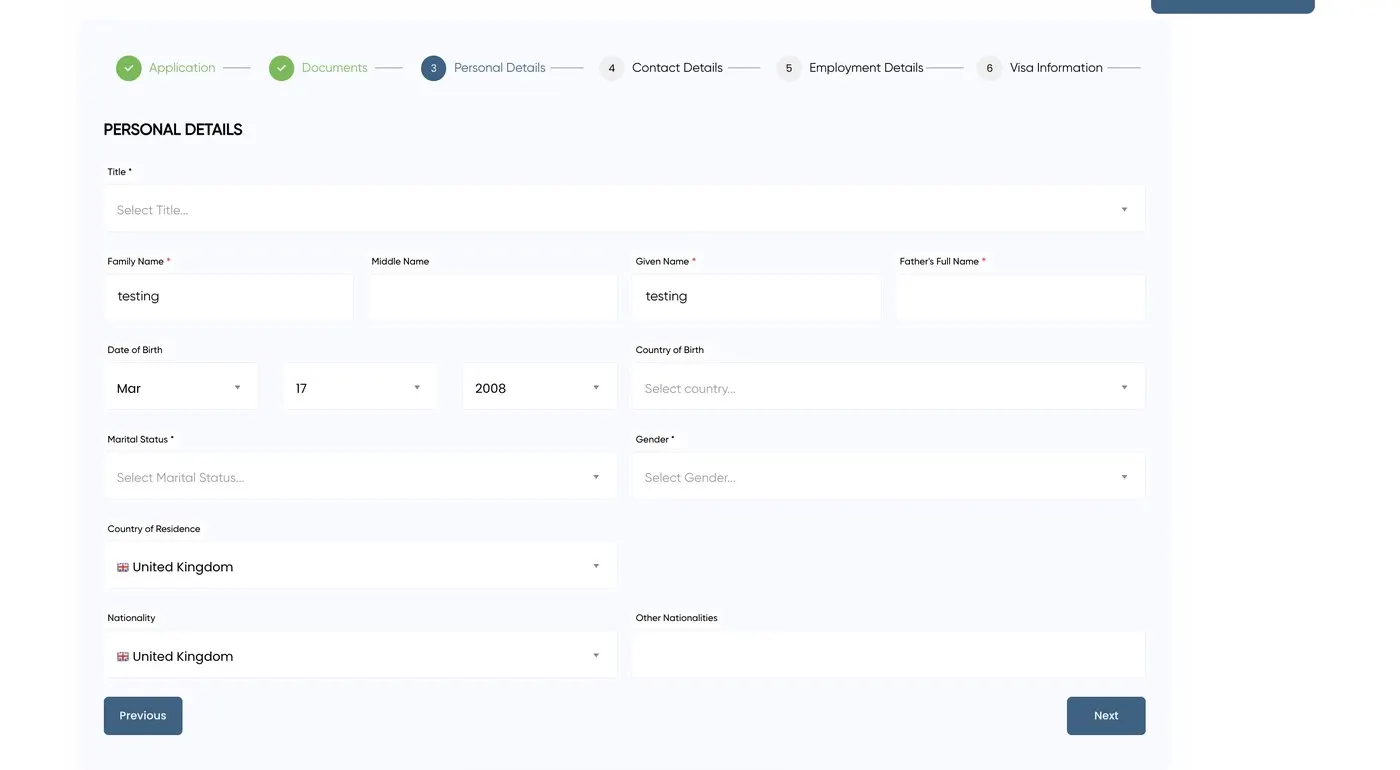Expand the Nationality dropdown
1400x770 pixels.
point(360,656)
